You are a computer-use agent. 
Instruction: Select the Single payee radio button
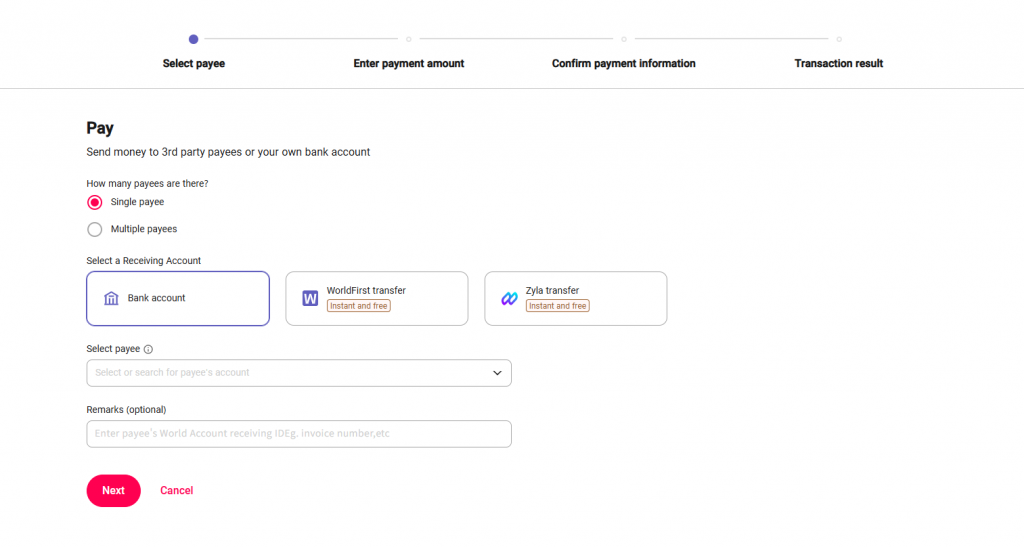tap(95, 202)
